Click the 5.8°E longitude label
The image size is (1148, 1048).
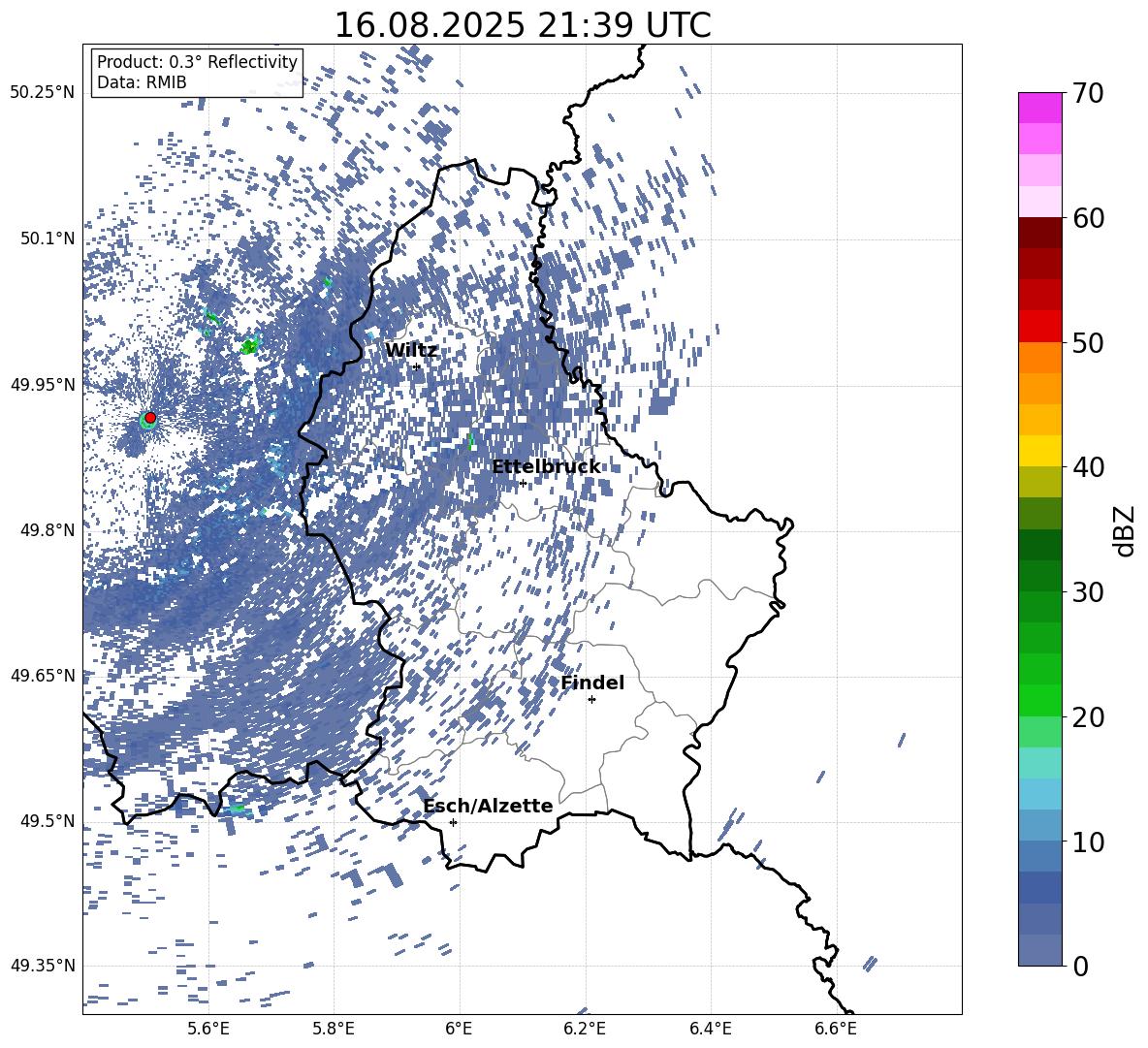[x=334, y=1029]
